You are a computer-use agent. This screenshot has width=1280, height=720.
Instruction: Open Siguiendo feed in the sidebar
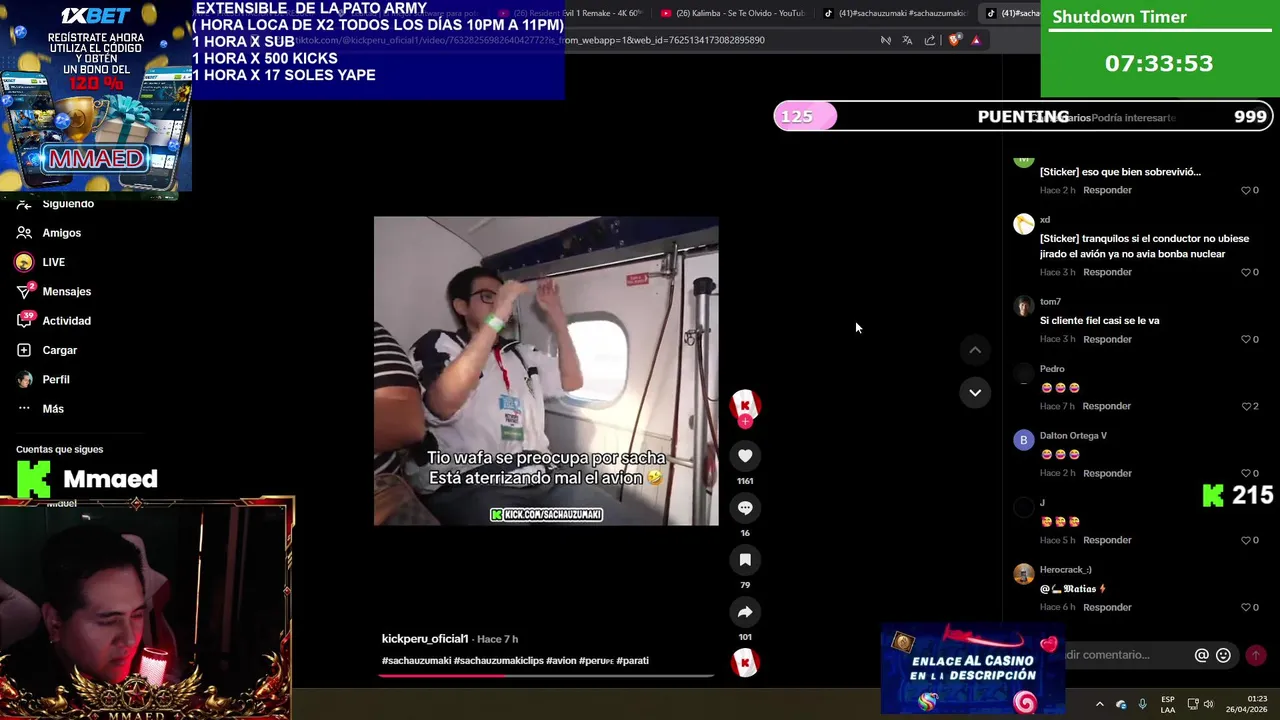pyautogui.click(x=55, y=204)
